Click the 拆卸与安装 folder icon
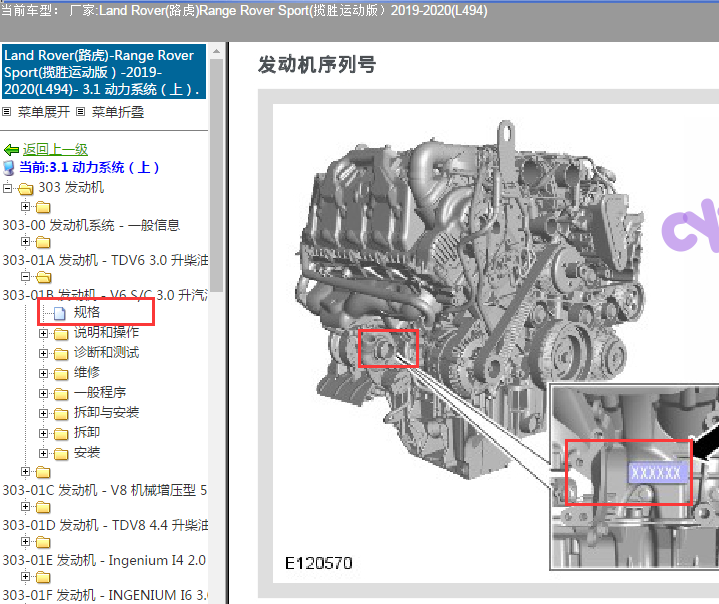The width and height of the screenshot is (719, 604). 61,415
